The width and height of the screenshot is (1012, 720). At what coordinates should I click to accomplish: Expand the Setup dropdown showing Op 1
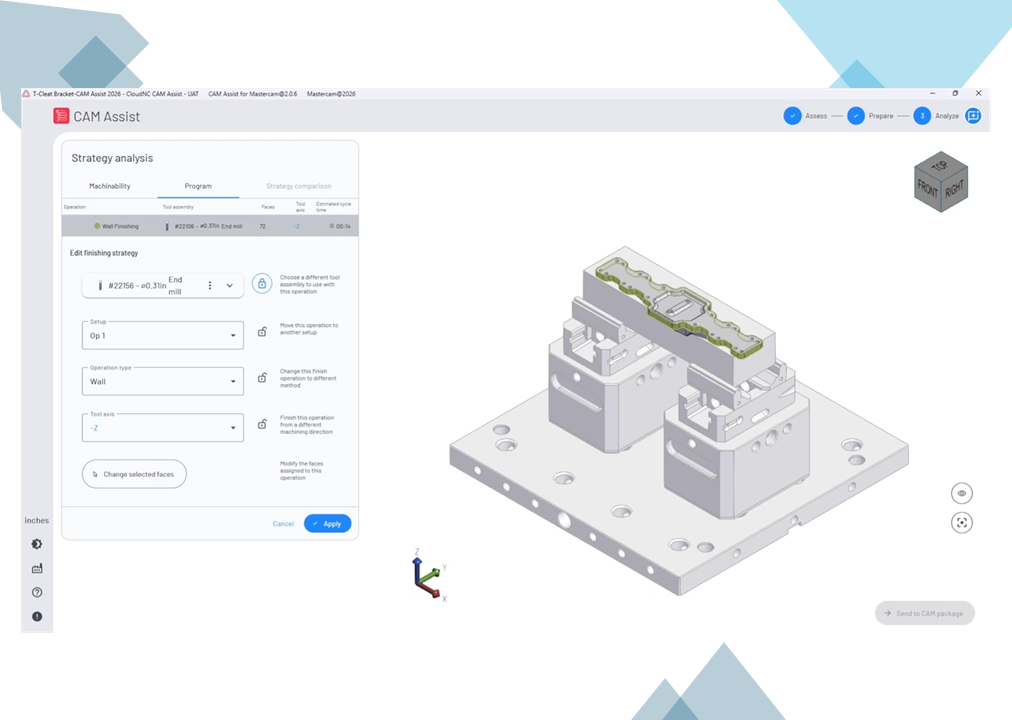pyautogui.click(x=162, y=335)
